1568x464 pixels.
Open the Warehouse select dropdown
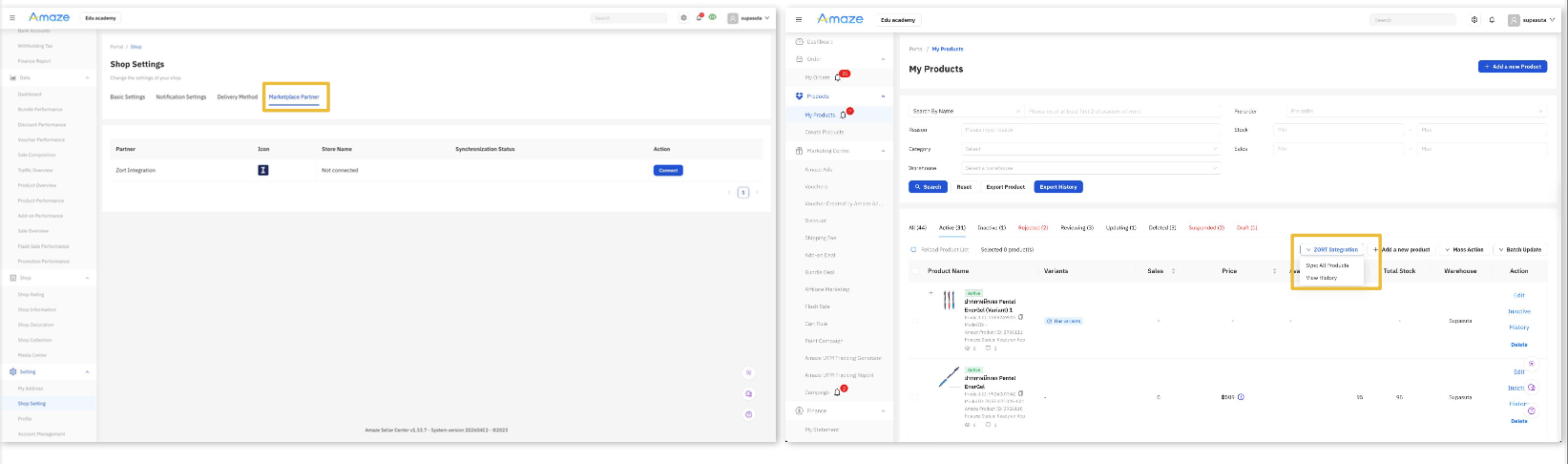coord(1091,168)
